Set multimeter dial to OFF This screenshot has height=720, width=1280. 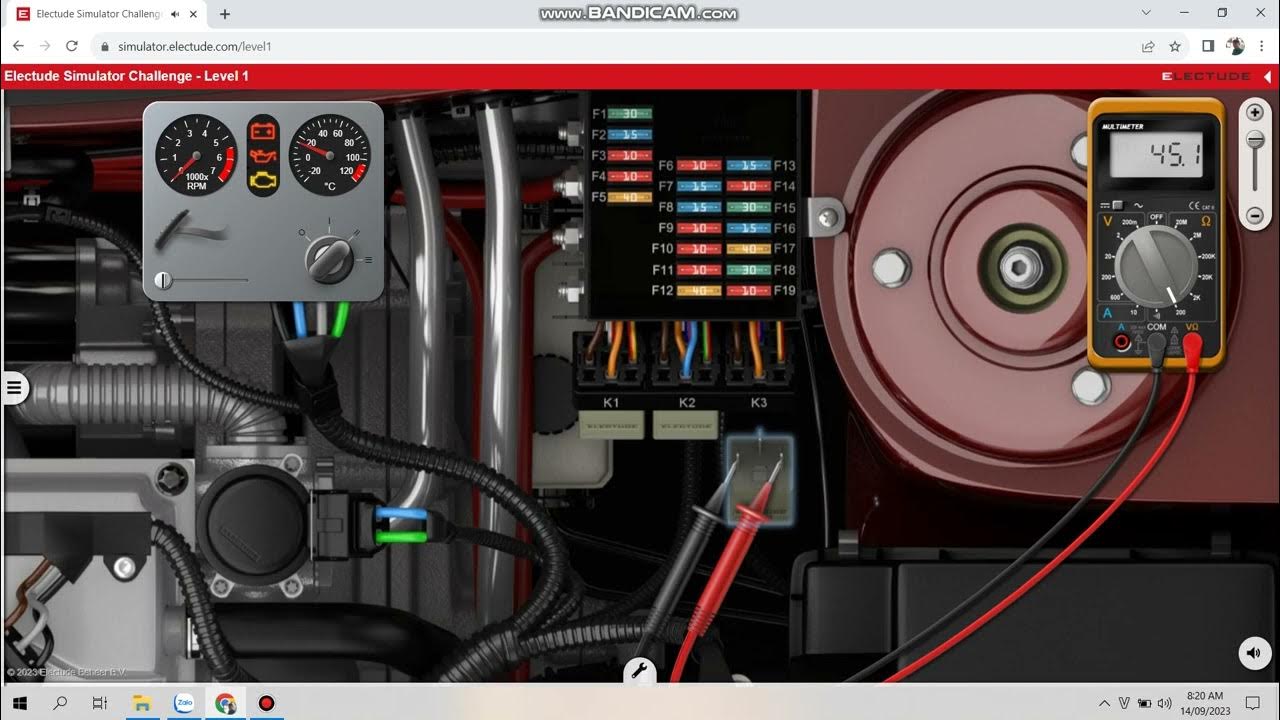pyautogui.click(x=1156, y=216)
